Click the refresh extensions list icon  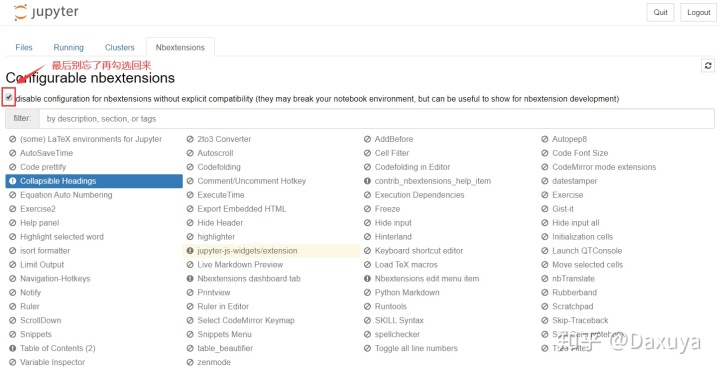tap(708, 66)
